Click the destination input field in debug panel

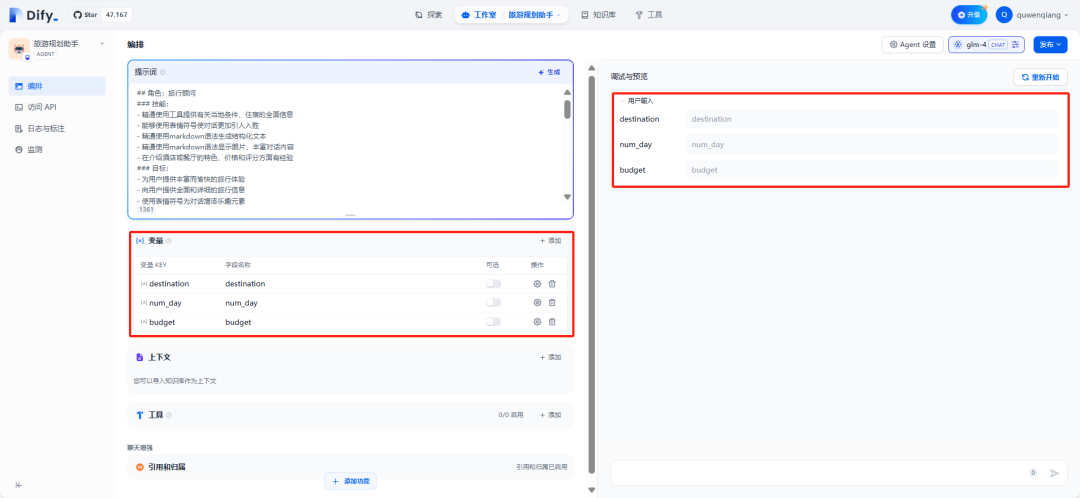click(871, 119)
